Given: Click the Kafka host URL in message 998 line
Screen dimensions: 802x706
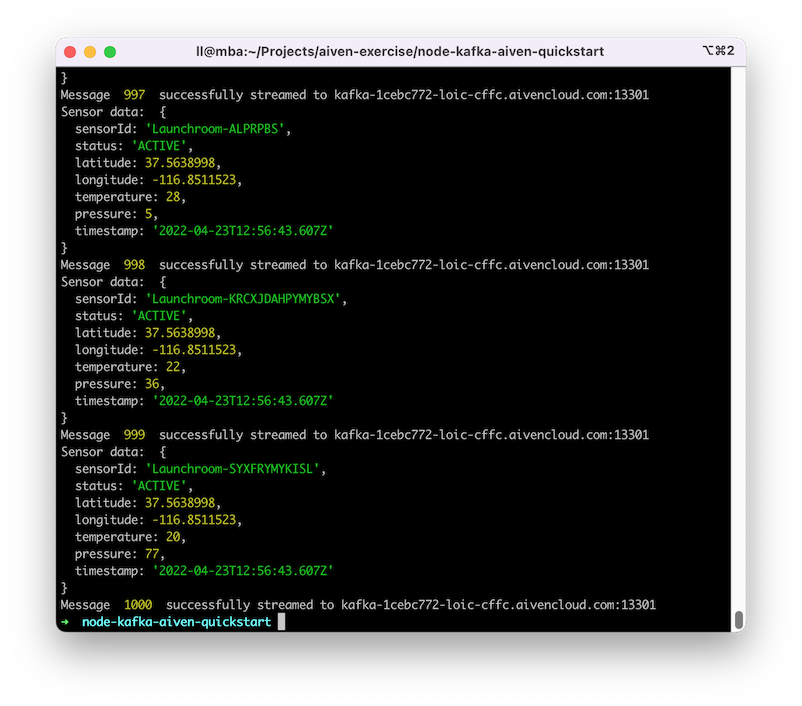Looking at the screenshot, I should pyautogui.click(x=492, y=265).
